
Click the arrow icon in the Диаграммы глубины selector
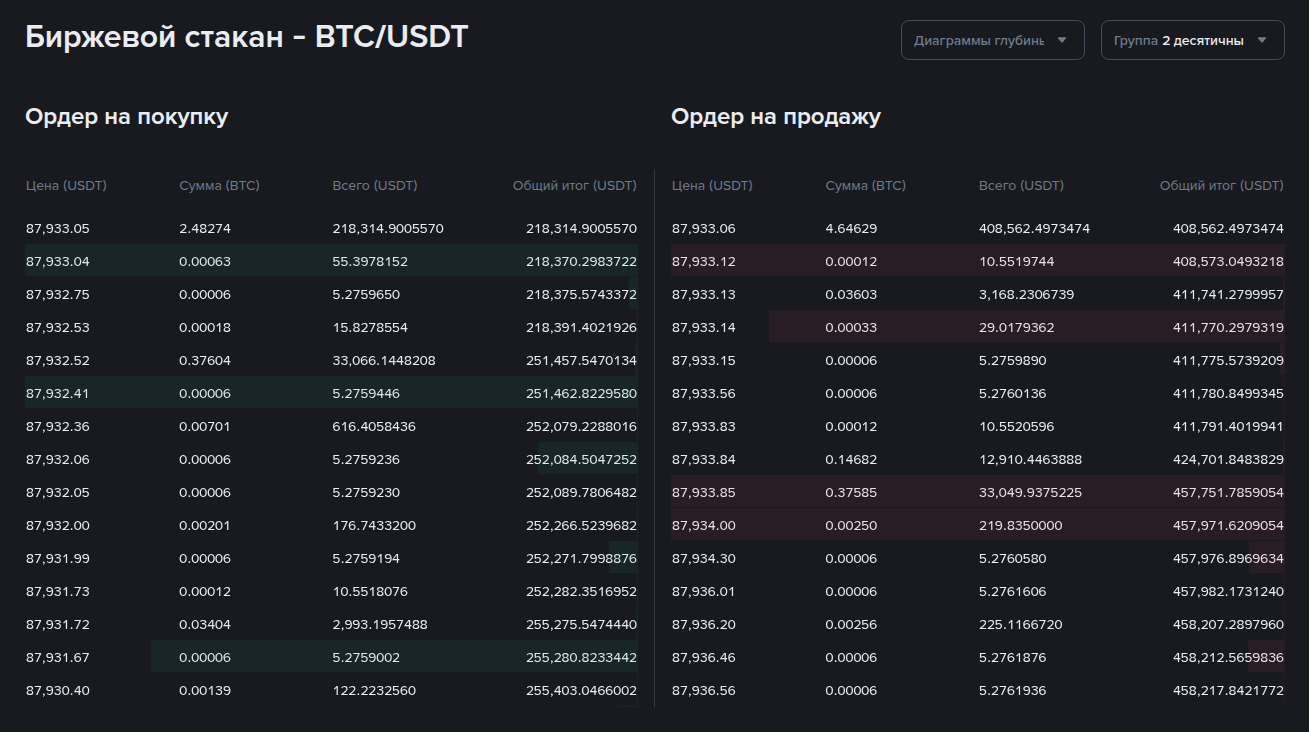1062,41
